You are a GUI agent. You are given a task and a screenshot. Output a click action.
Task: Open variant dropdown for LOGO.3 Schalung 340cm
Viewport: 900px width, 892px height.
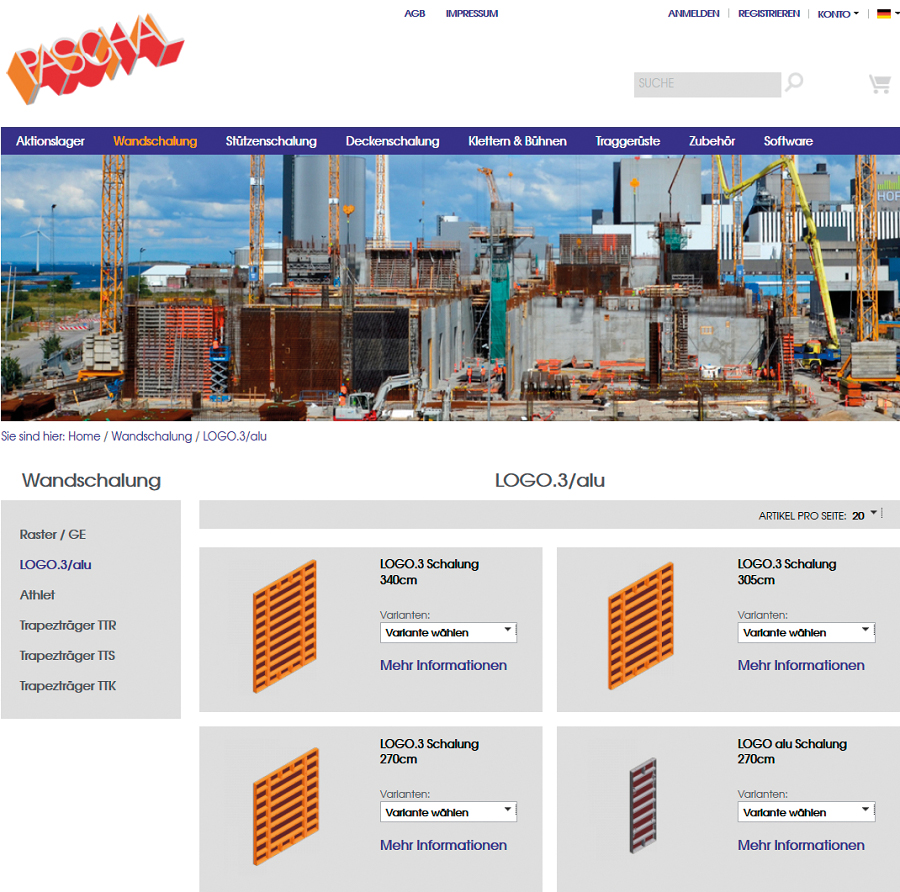click(448, 632)
